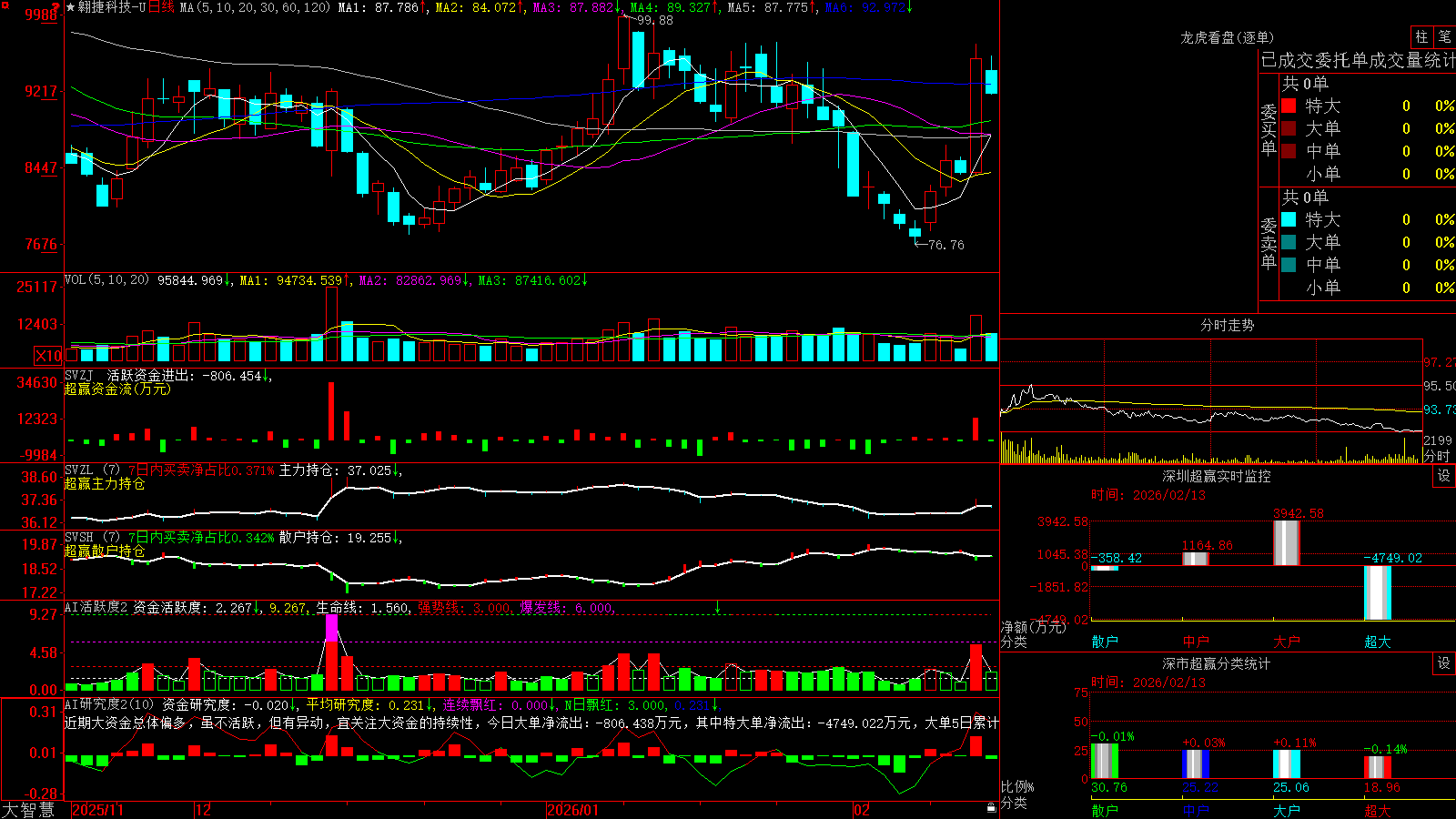The width and height of the screenshot is (1456, 819).
Task: Click the 活跃资金进出: -806.454 value
Action: pyautogui.click(x=185, y=375)
